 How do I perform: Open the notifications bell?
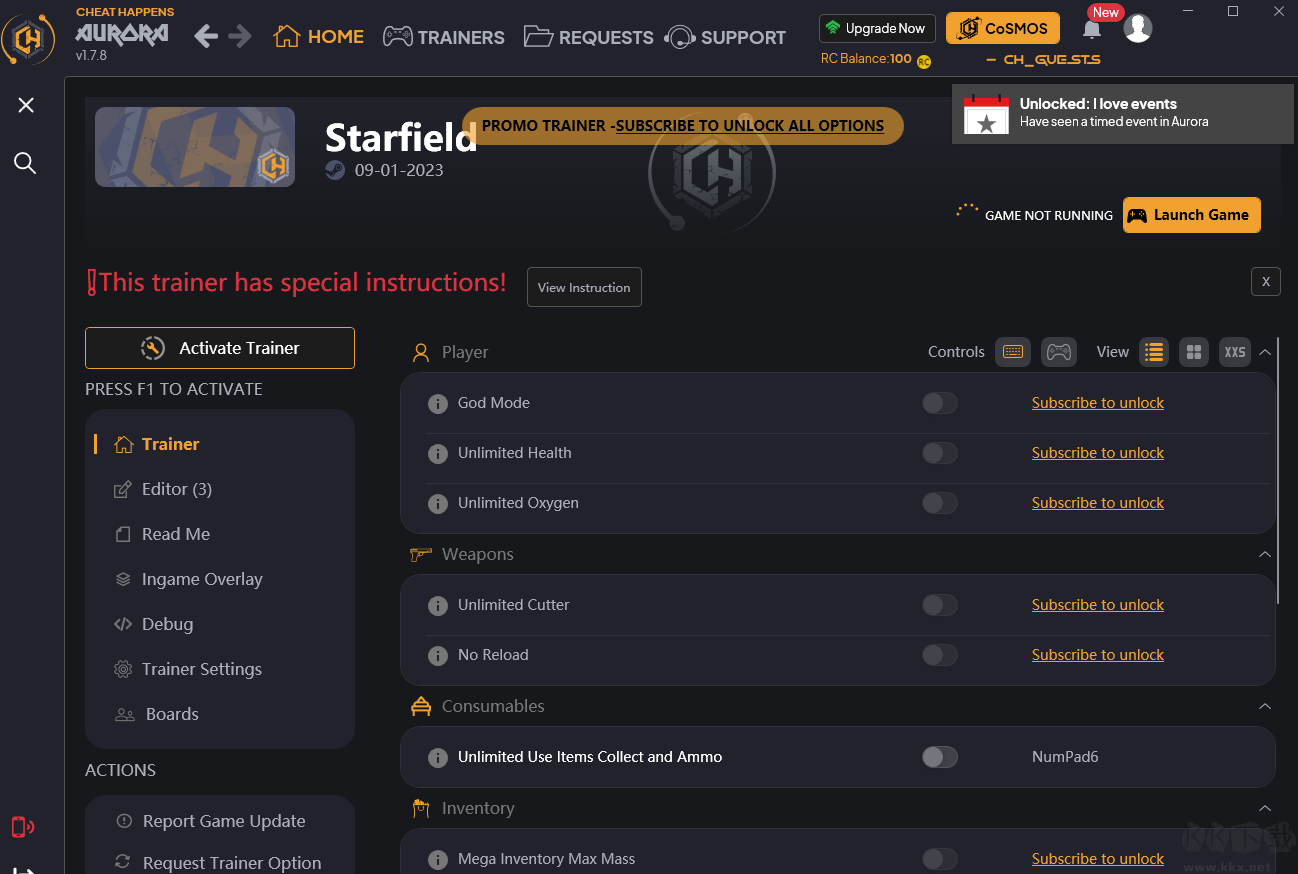point(1092,29)
